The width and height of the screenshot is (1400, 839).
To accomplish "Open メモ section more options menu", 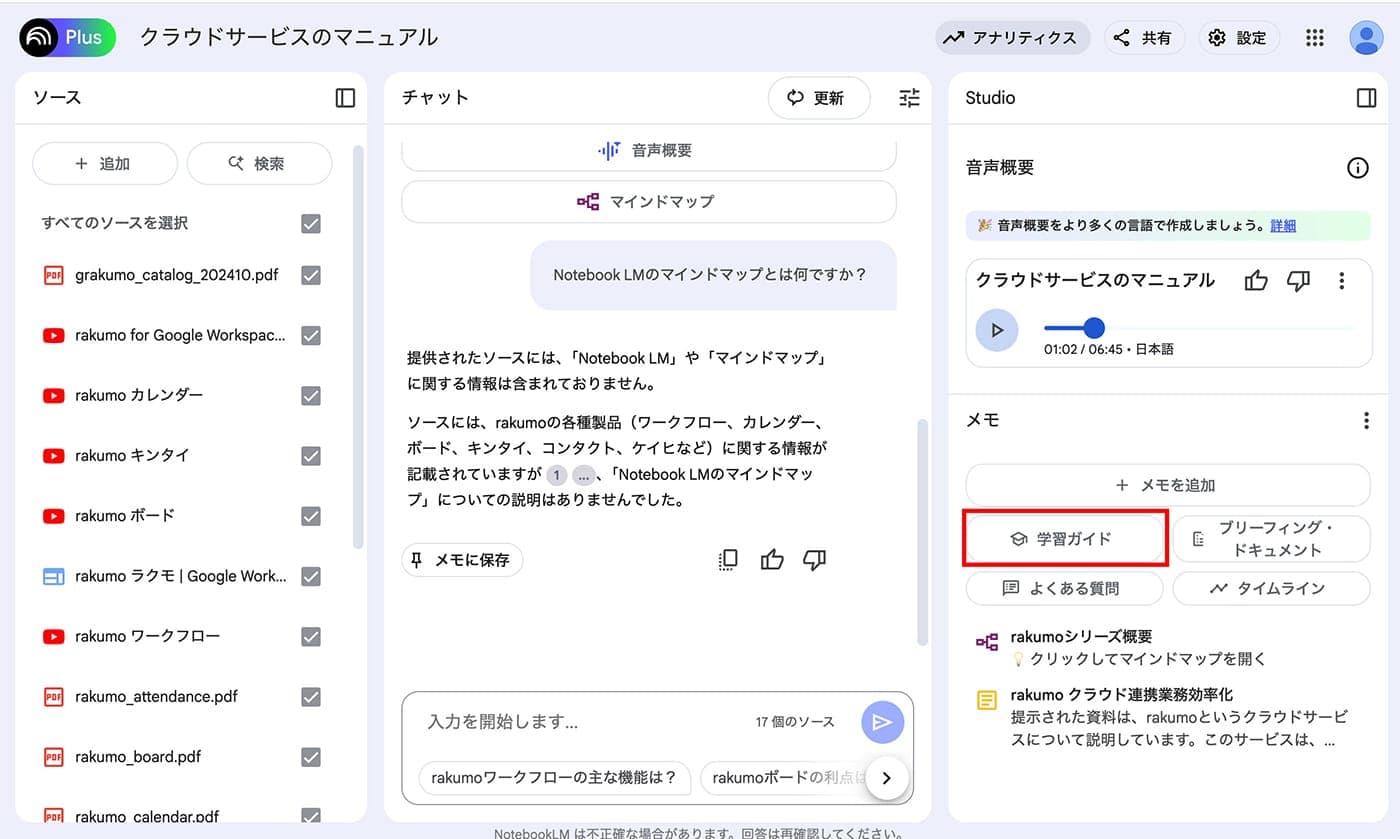I will point(1366,421).
